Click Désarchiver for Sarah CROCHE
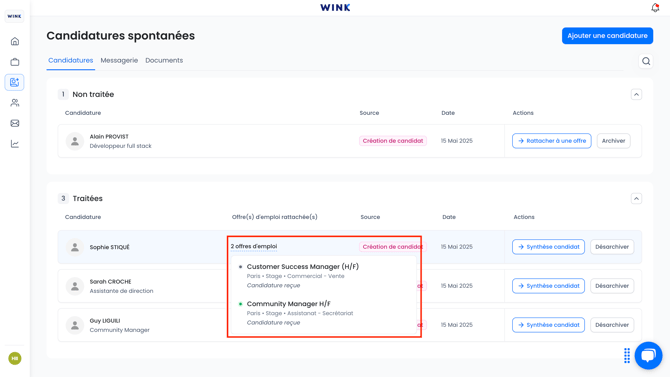 (x=612, y=286)
